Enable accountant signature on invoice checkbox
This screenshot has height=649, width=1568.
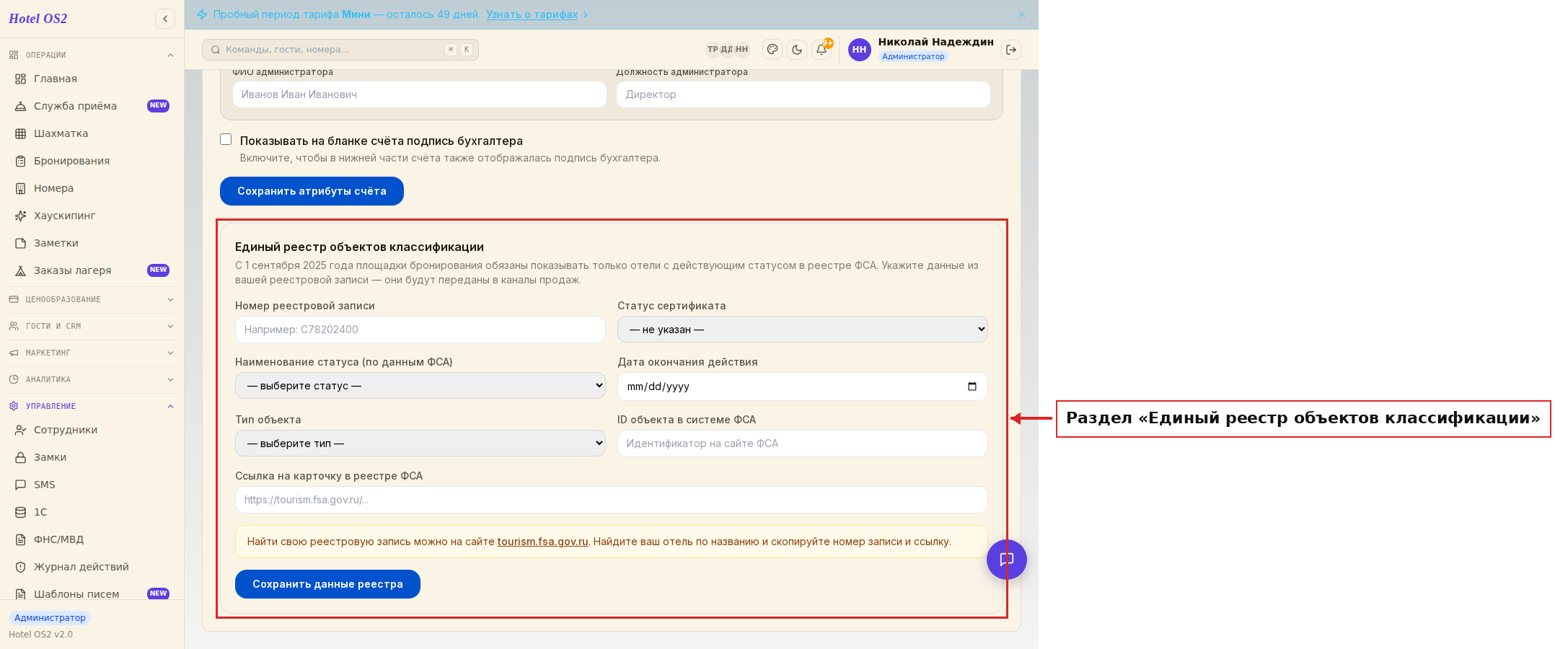[226, 140]
